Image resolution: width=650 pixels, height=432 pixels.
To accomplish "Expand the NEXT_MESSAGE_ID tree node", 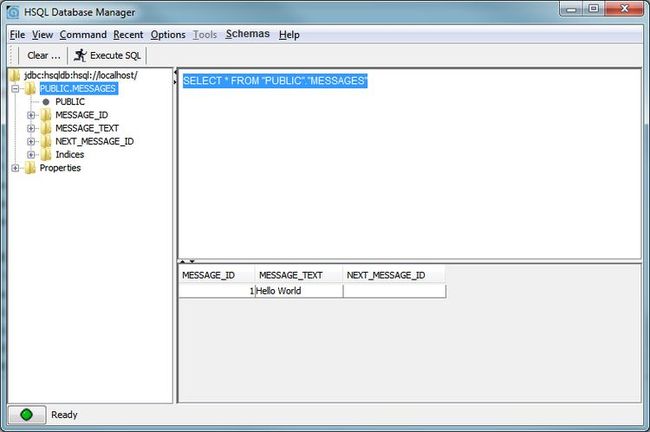I will coord(31,141).
